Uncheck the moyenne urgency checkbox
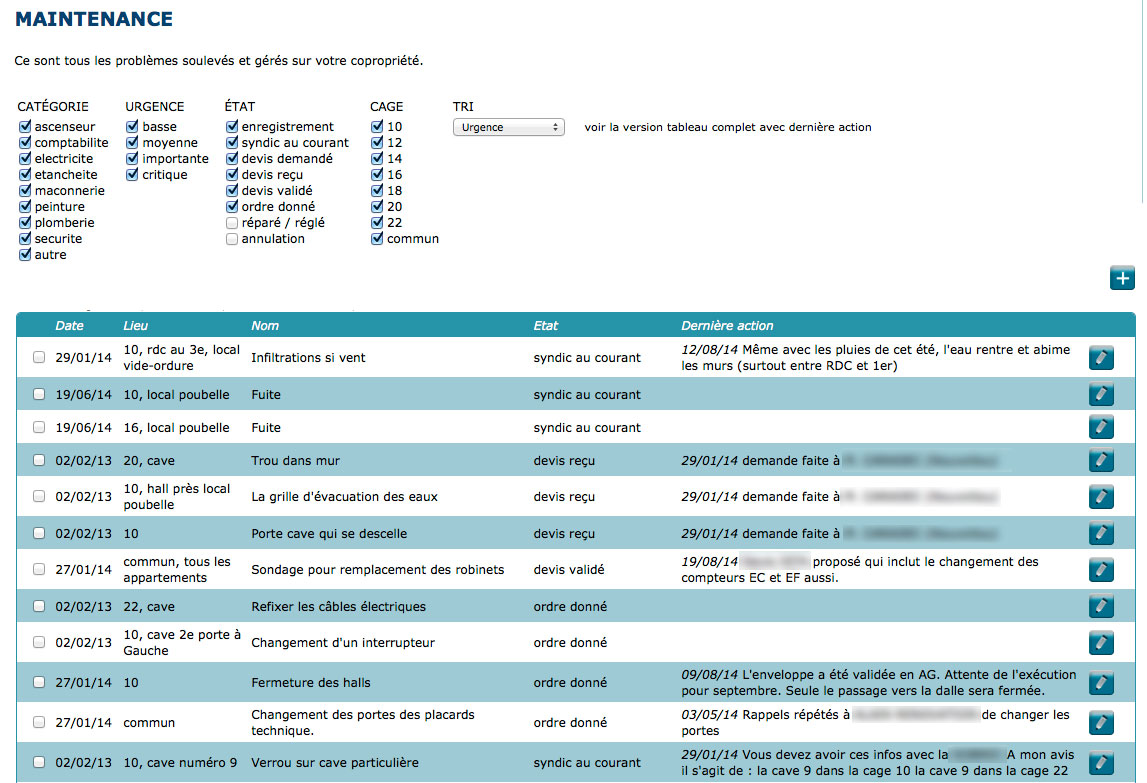The width and height of the screenshot is (1147, 783). (132, 142)
